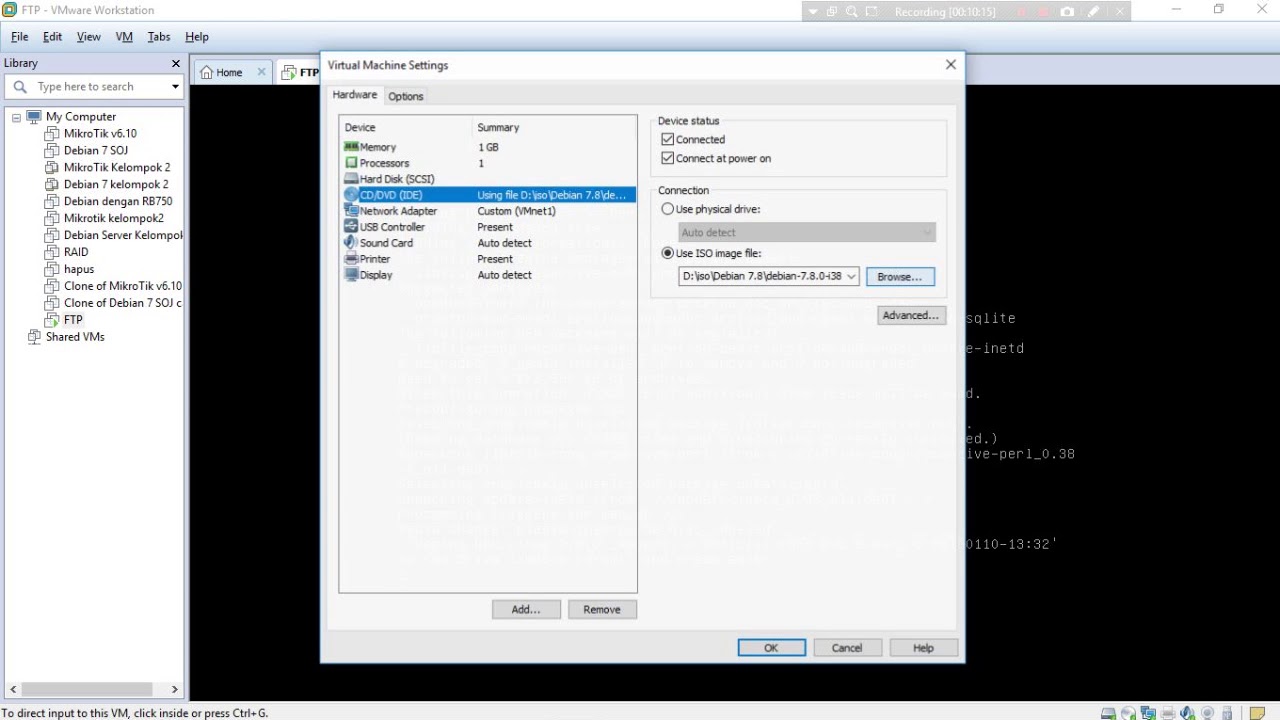This screenshot has height=720, width=1280.
Task: Click the Add... hardware button
Action: click(526, 609)
